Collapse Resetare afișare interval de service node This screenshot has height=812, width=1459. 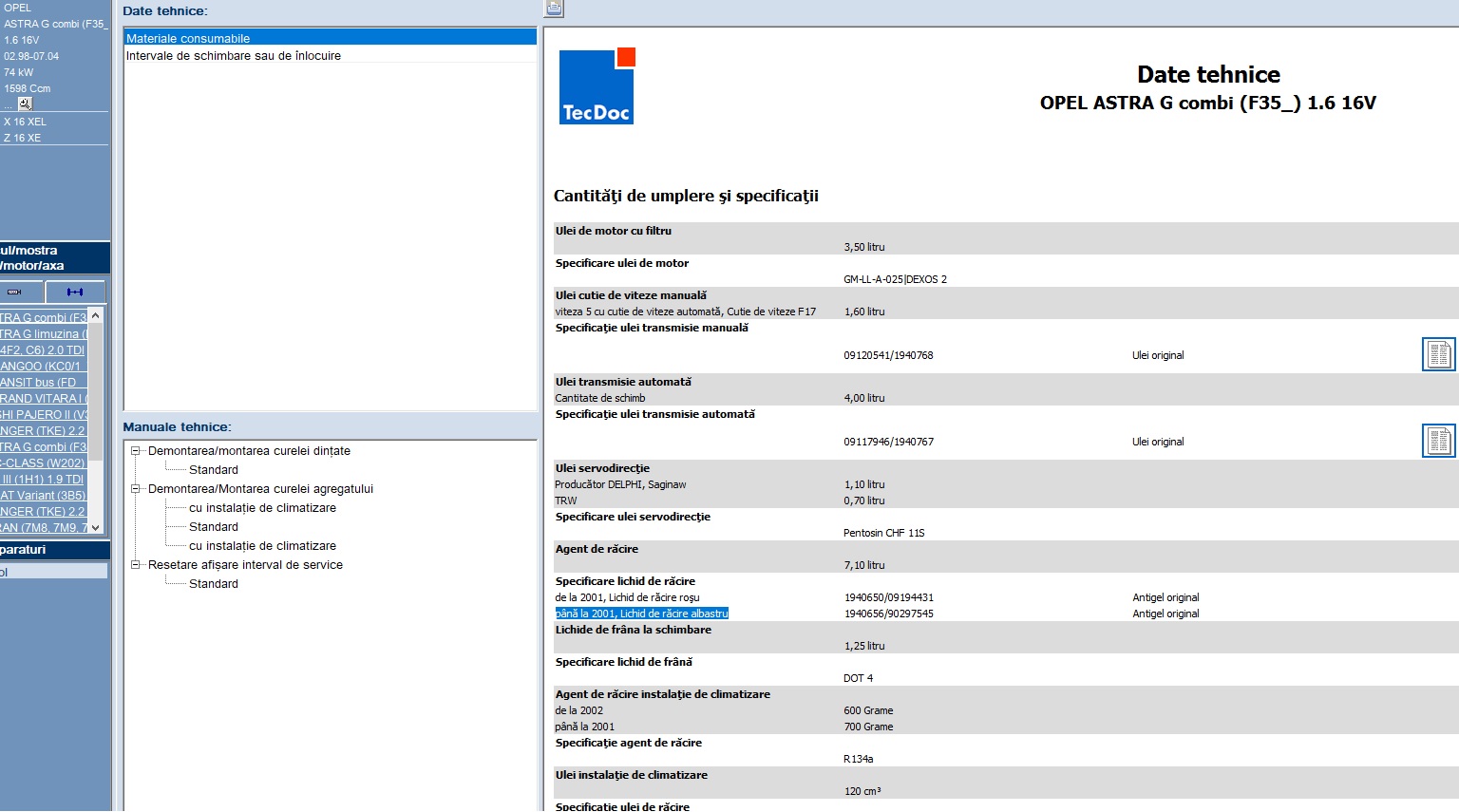(x=136, y=565)
